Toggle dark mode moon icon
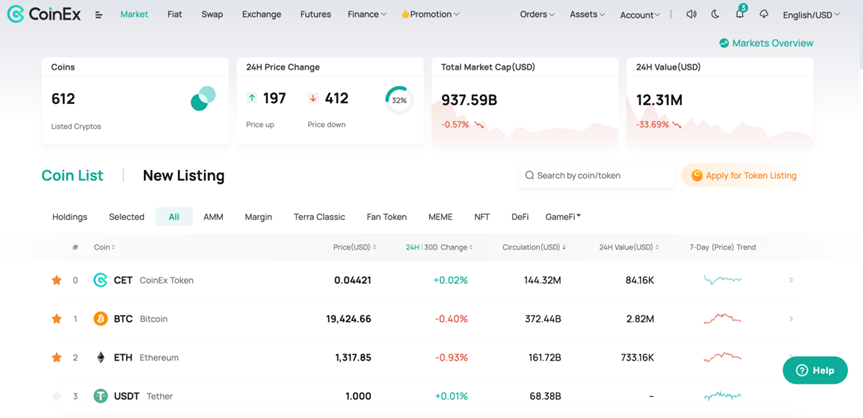 pos(715,14)
